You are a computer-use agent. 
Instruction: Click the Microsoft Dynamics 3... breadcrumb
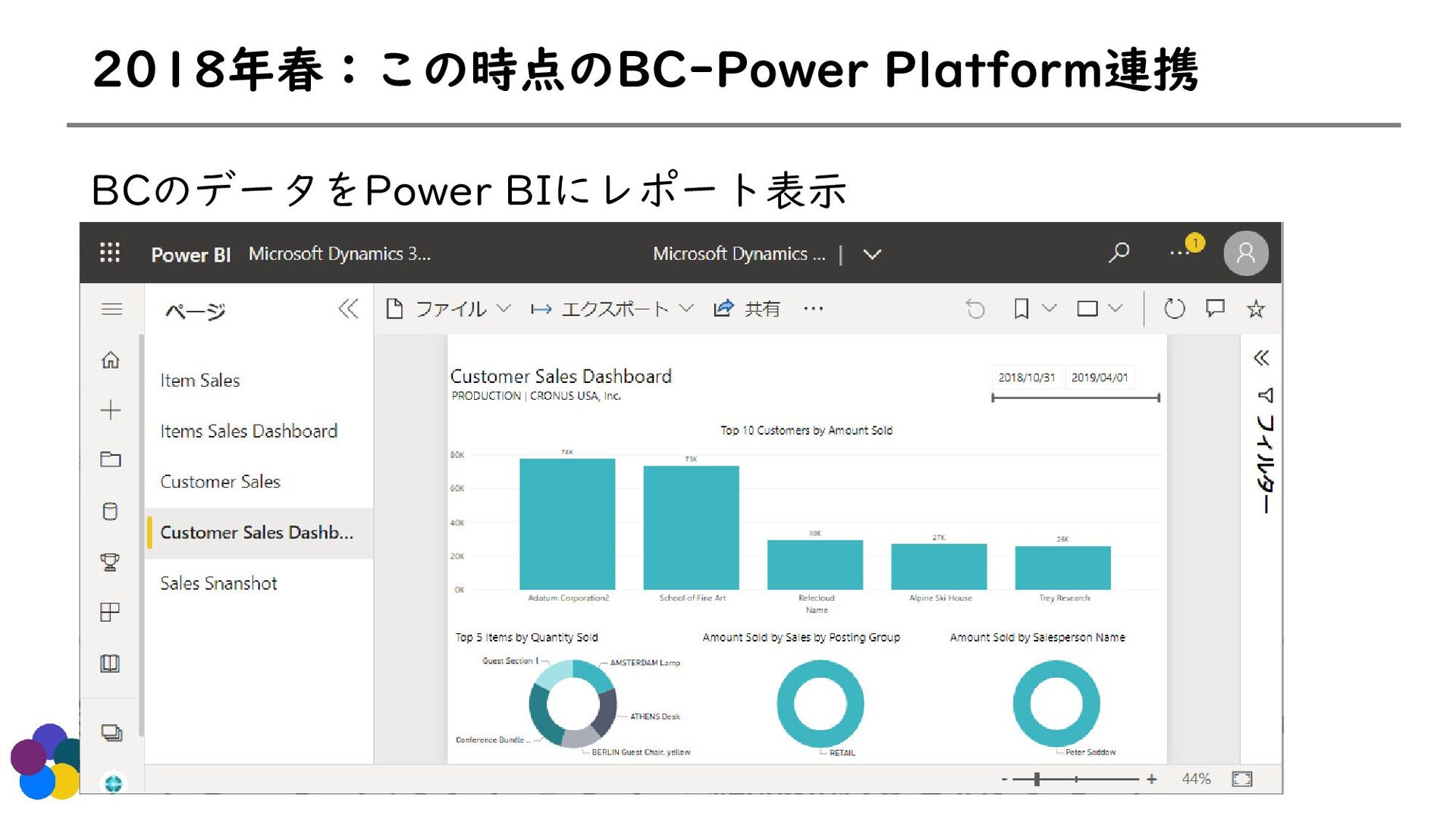coord(340,254)
